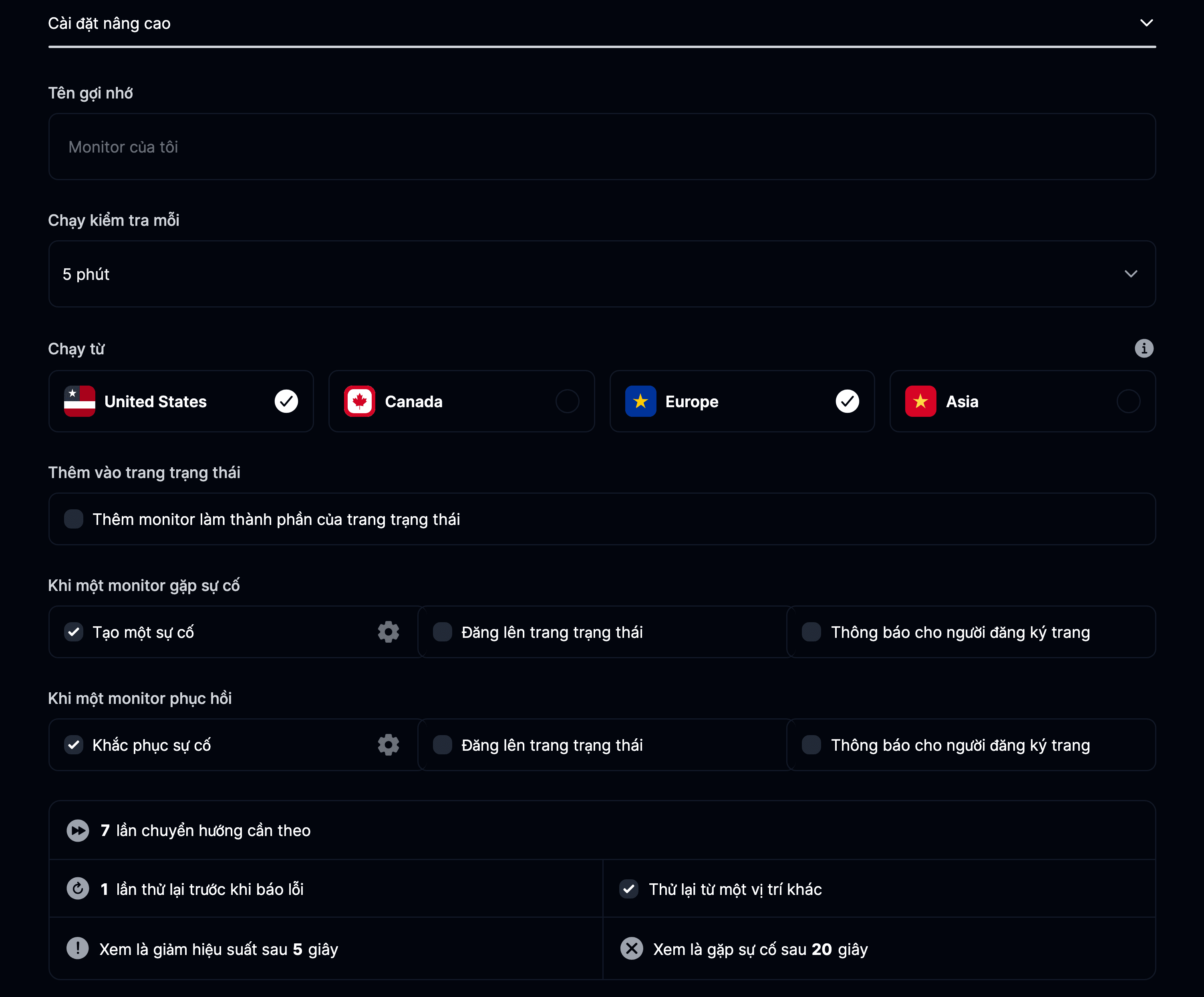This screenshot has height=997, width=1204.
Task: Edit the 7 lần chuyển hướng value
Action: 105,831
